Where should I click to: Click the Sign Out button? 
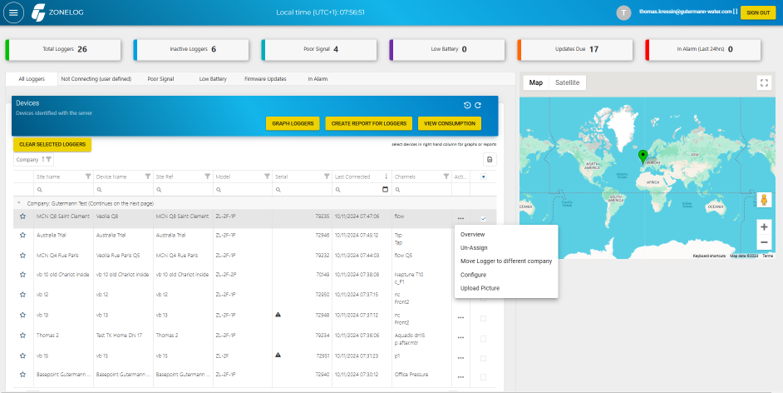coord(758,13)
